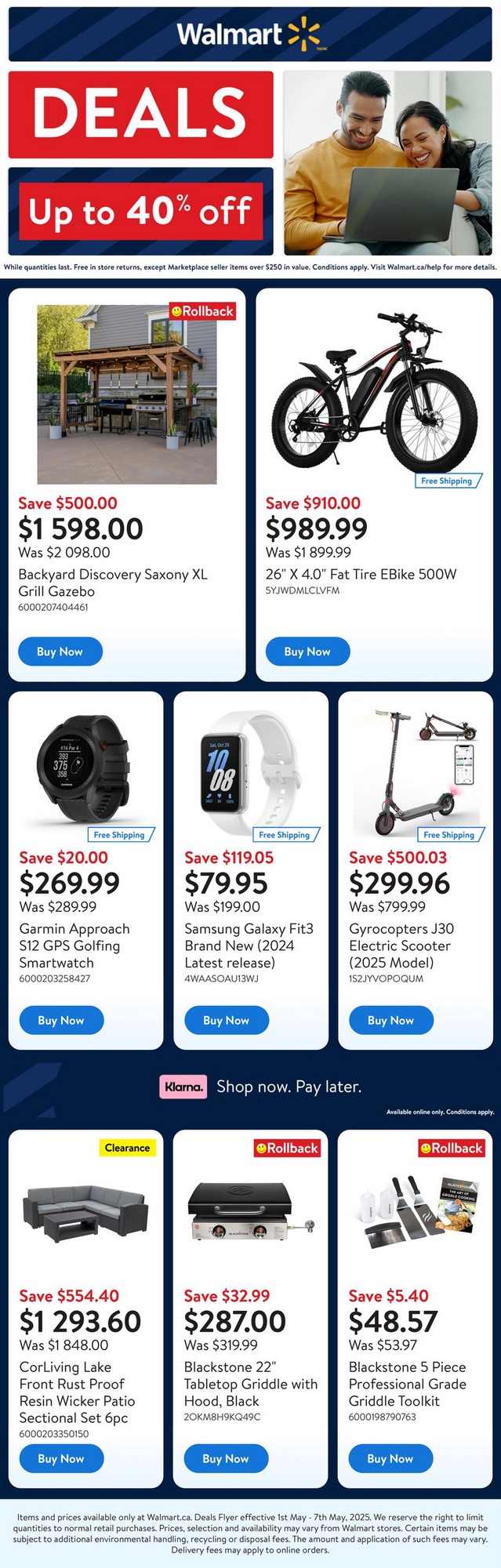This screenshot has height=1568, width=501.
Task: Click Free Shipping badge on Gyrocopters scooter
Action: 448,835
